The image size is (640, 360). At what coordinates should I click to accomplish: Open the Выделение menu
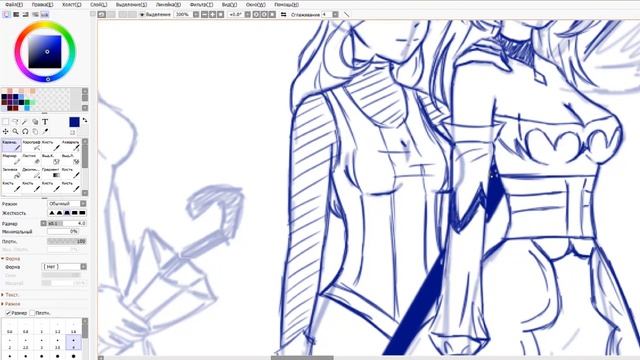coord(131,4)
